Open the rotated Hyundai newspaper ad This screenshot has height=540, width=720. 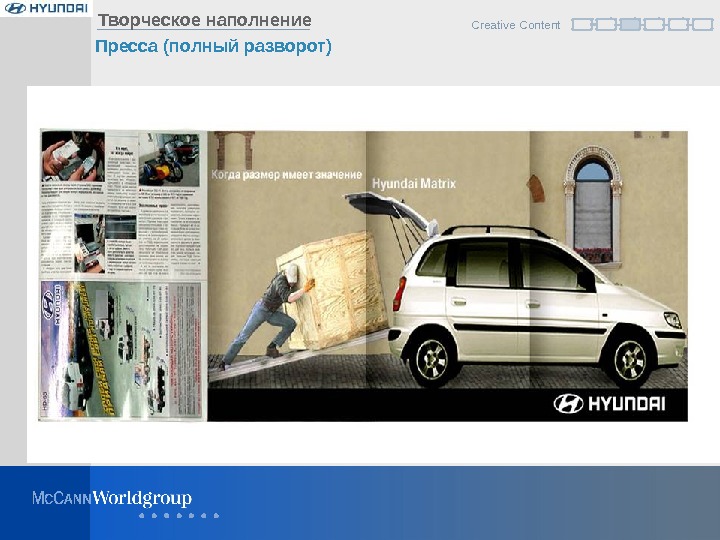(121, 350)
